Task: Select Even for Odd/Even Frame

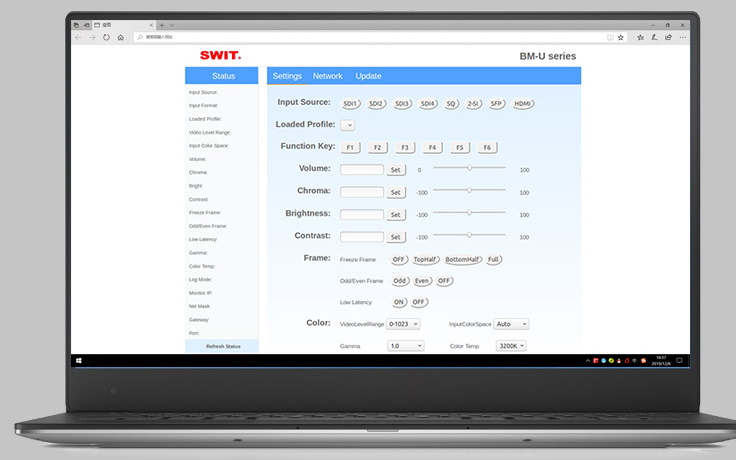Action: click(422, 281)
